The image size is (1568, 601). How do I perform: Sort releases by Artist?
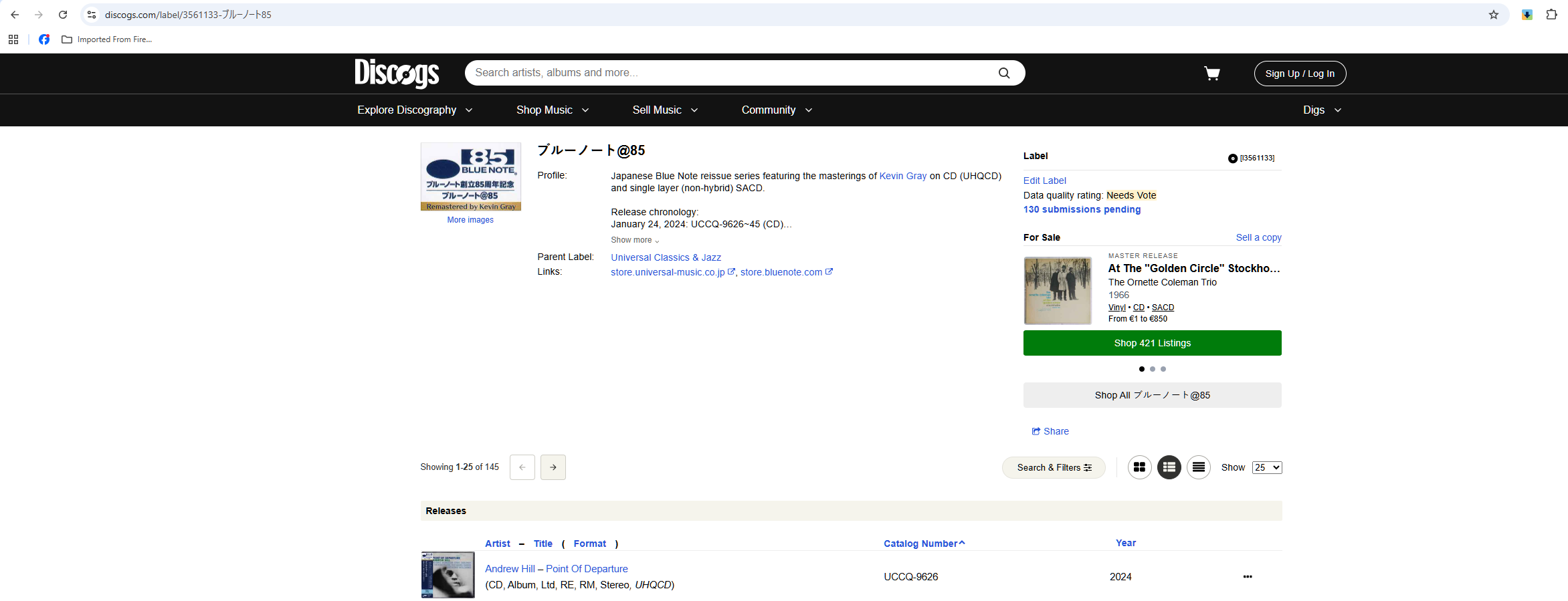tap(498, 544)
